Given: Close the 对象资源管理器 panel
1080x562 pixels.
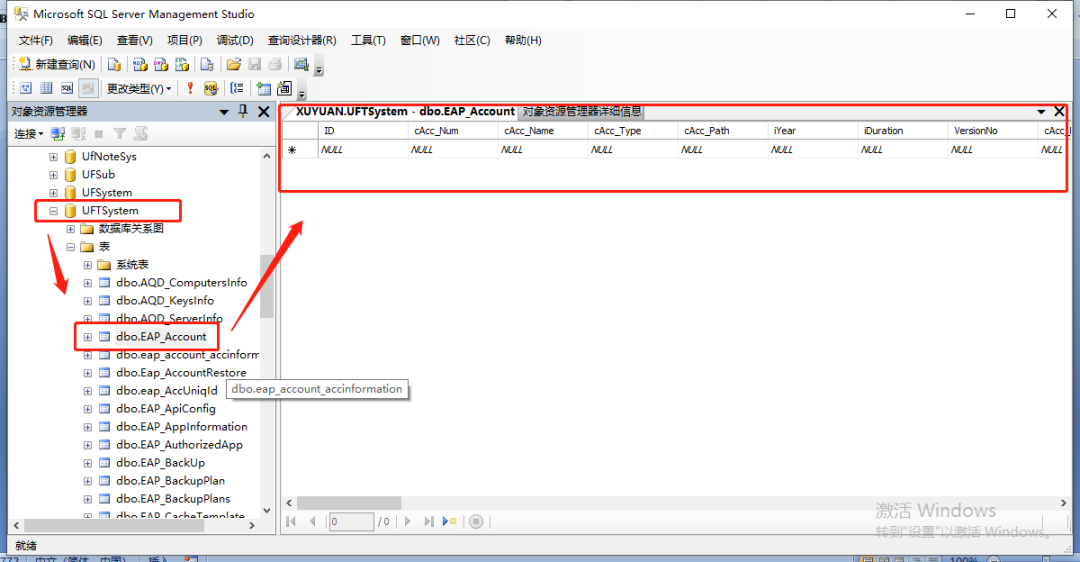Looking at the screenshot, I should pyautogui.click(x=263, y=112).
